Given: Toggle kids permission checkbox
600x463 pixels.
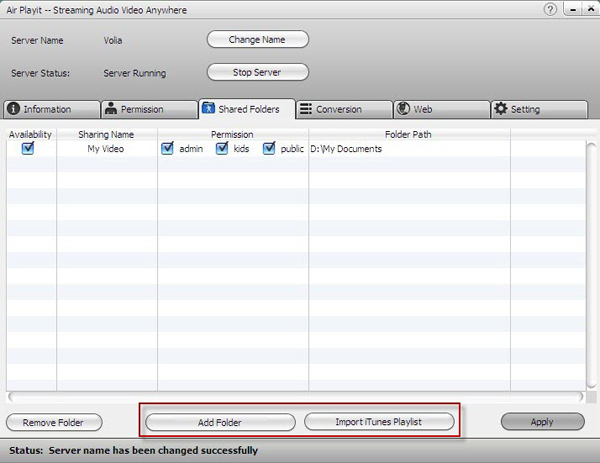Looking at the screenshot, I should click(222, 148).
